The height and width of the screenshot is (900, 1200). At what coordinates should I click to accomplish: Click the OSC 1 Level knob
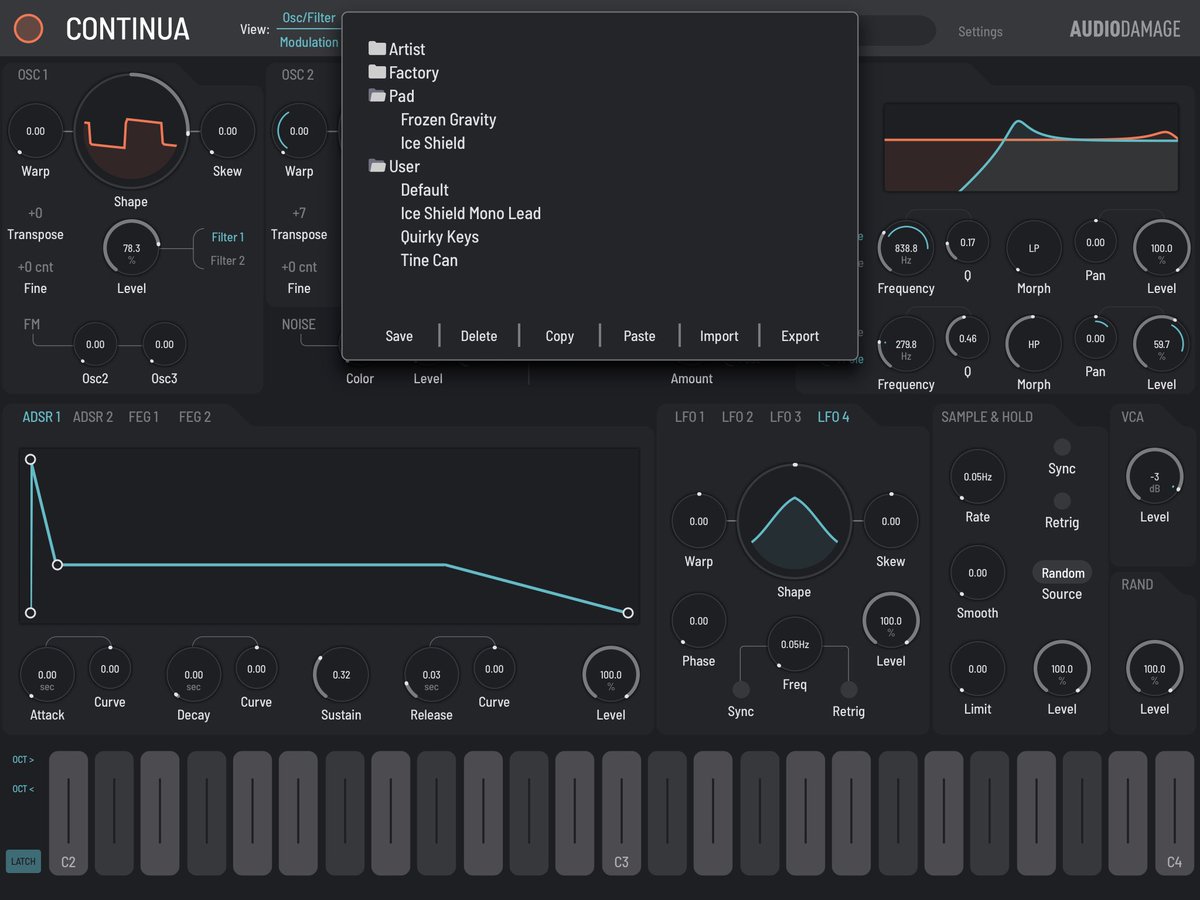click(x=131, y=248)
